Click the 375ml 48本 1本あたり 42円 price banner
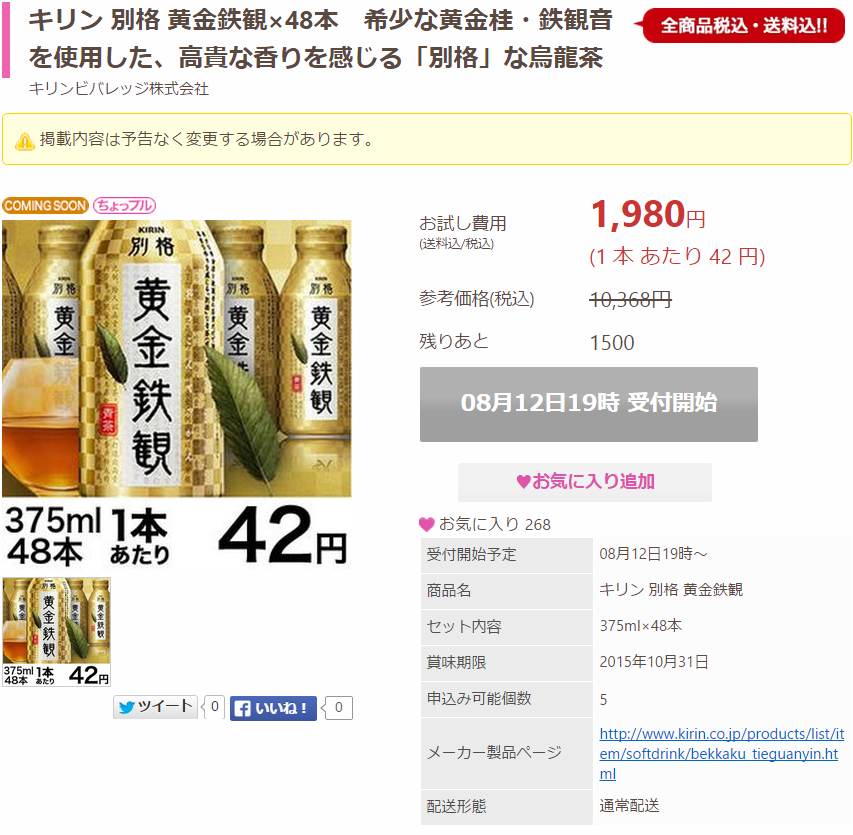Screen dimensions: 853x835 tap(177, 535)
